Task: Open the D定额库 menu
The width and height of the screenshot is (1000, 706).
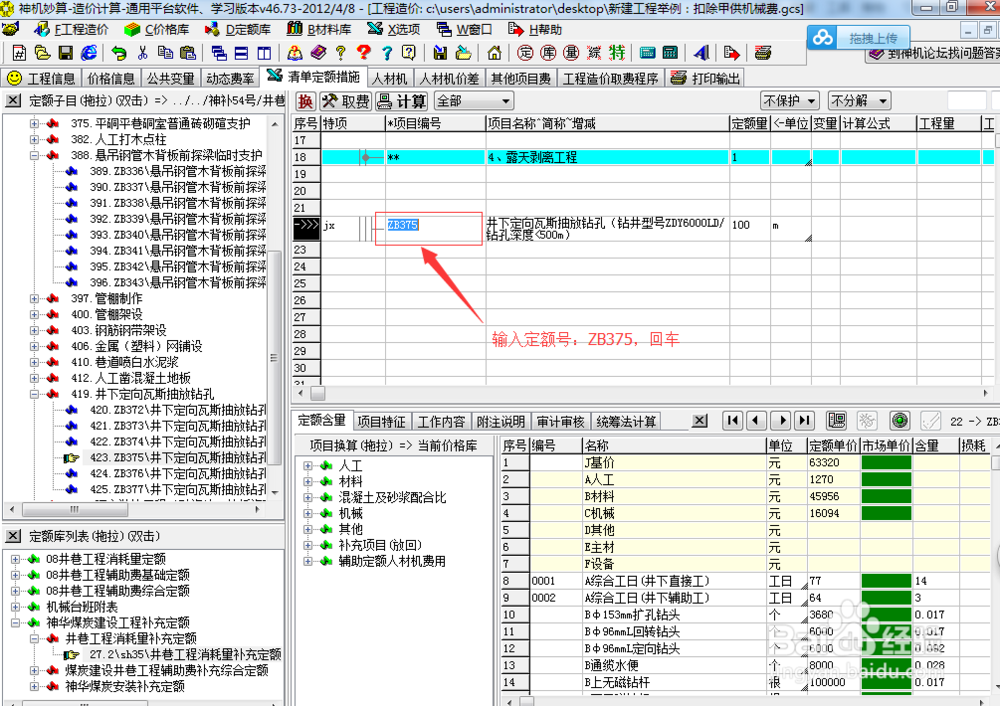Action: click(x=238, y=29)
